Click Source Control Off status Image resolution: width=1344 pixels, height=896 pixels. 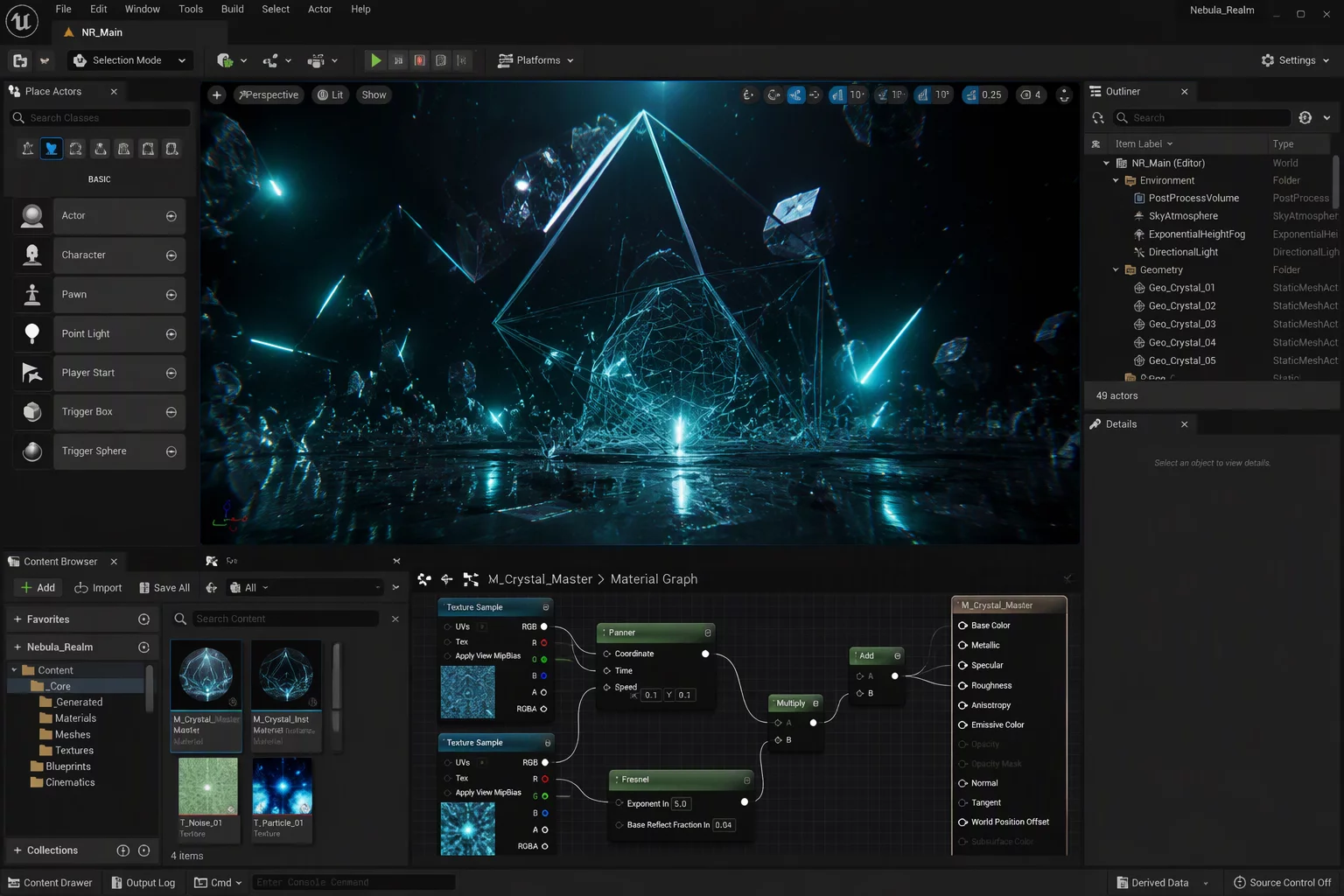[x=1282, y=883]
